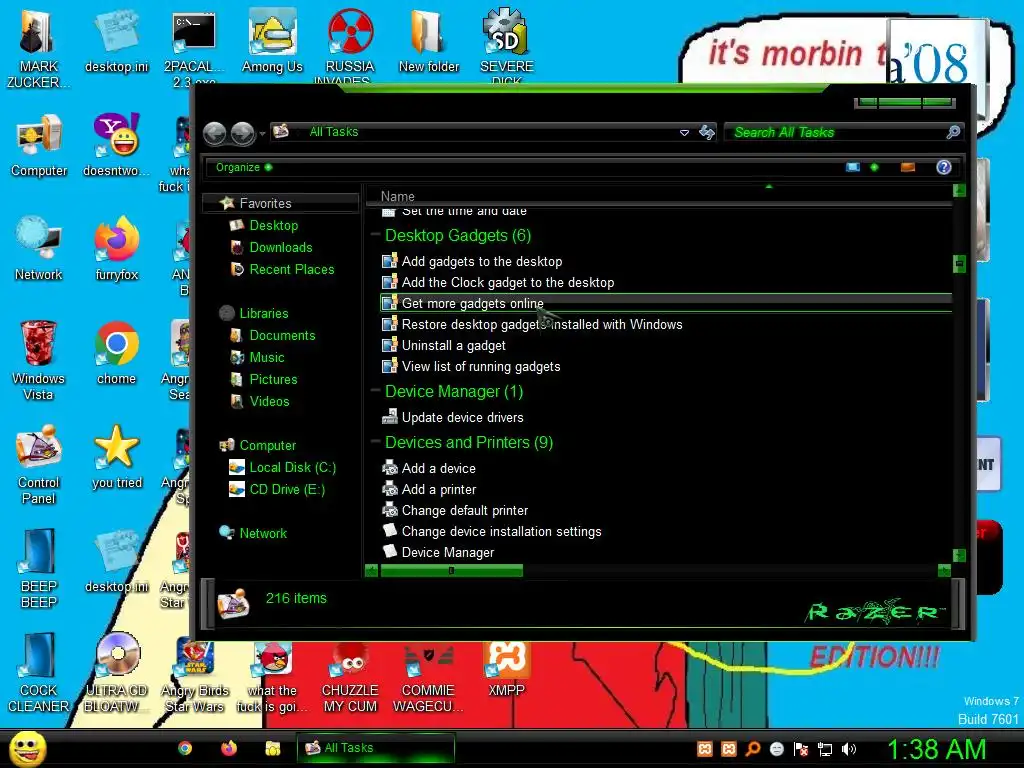Image resolution: width=1024 pixels, height=768 pixels.
Task: Open Desktop under Favorites
Action: pyautogui.click(x=273, y=225)
